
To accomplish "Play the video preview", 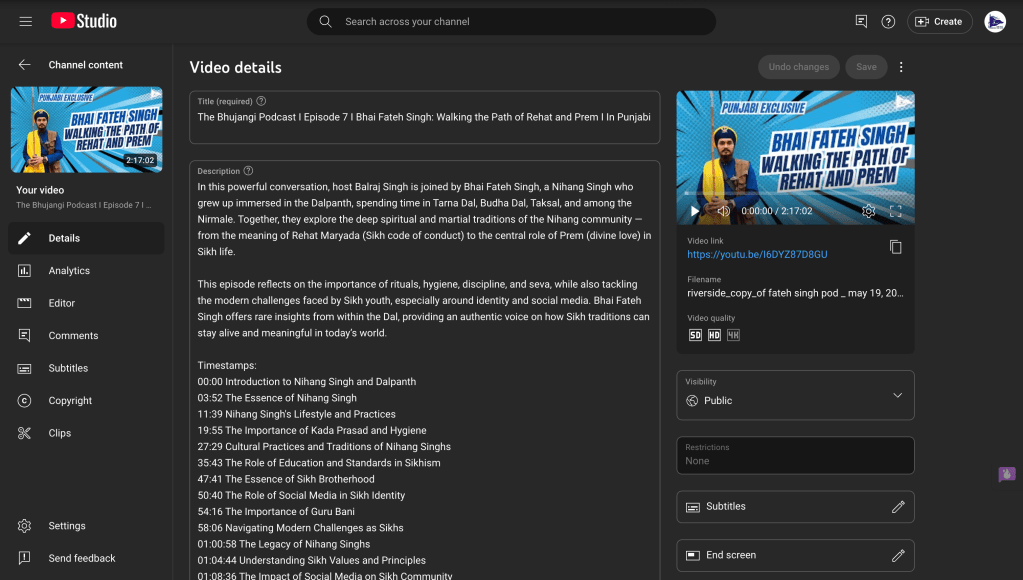I will click(x=695, y=211).
